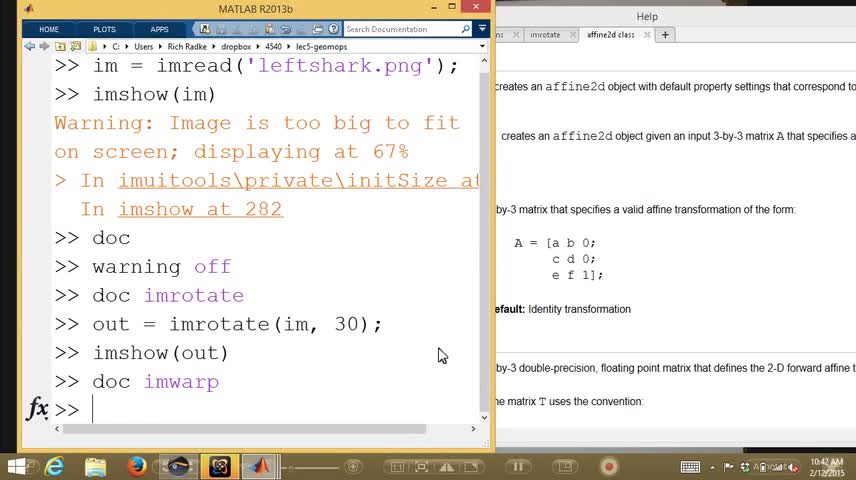The height and width of the screenshot is (480, 856).
Task: Click the recorder fit-to-screen button
Action: click(x=421, y=467)
